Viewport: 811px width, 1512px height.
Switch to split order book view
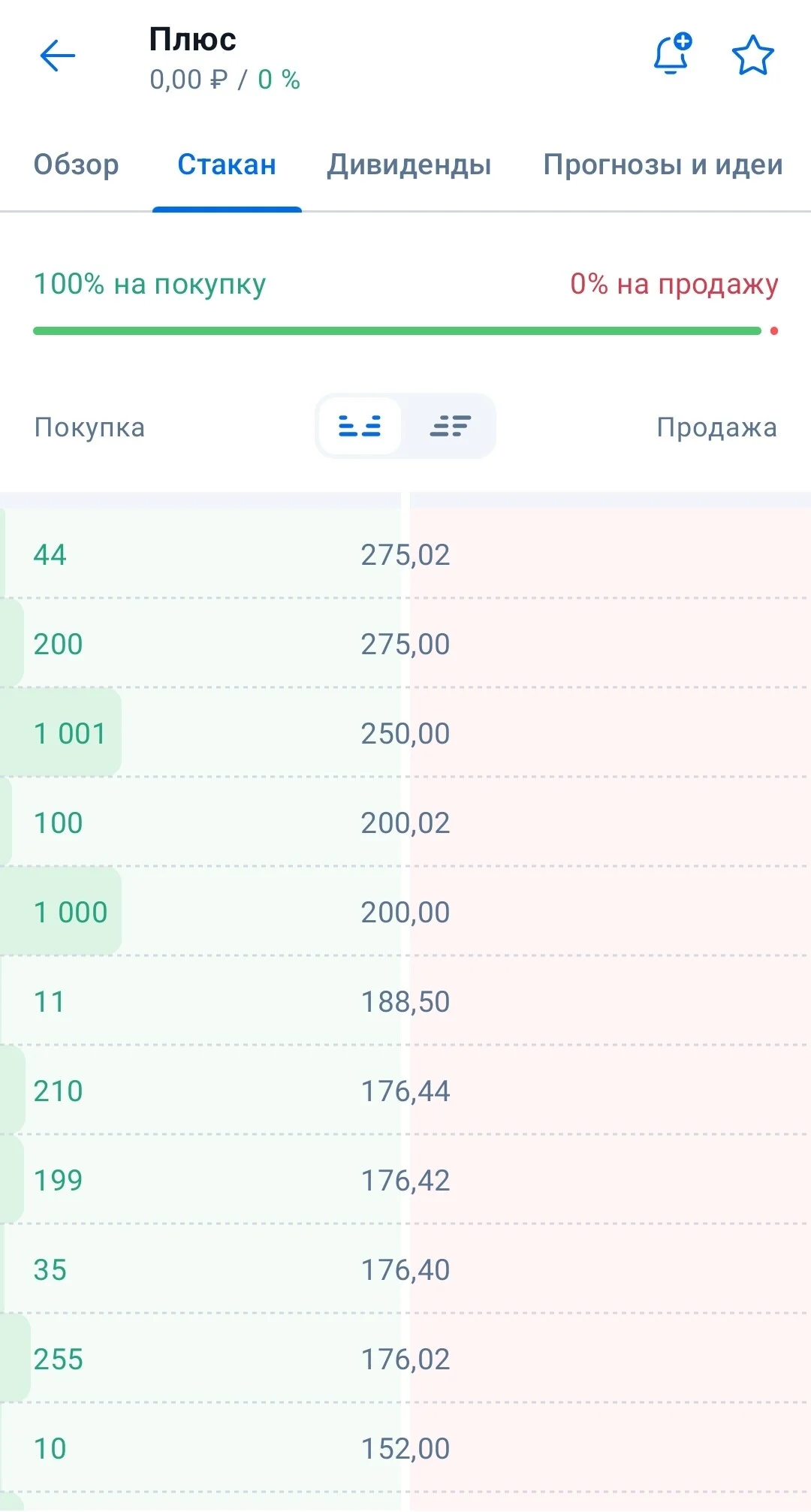click(x=360, y=426)
